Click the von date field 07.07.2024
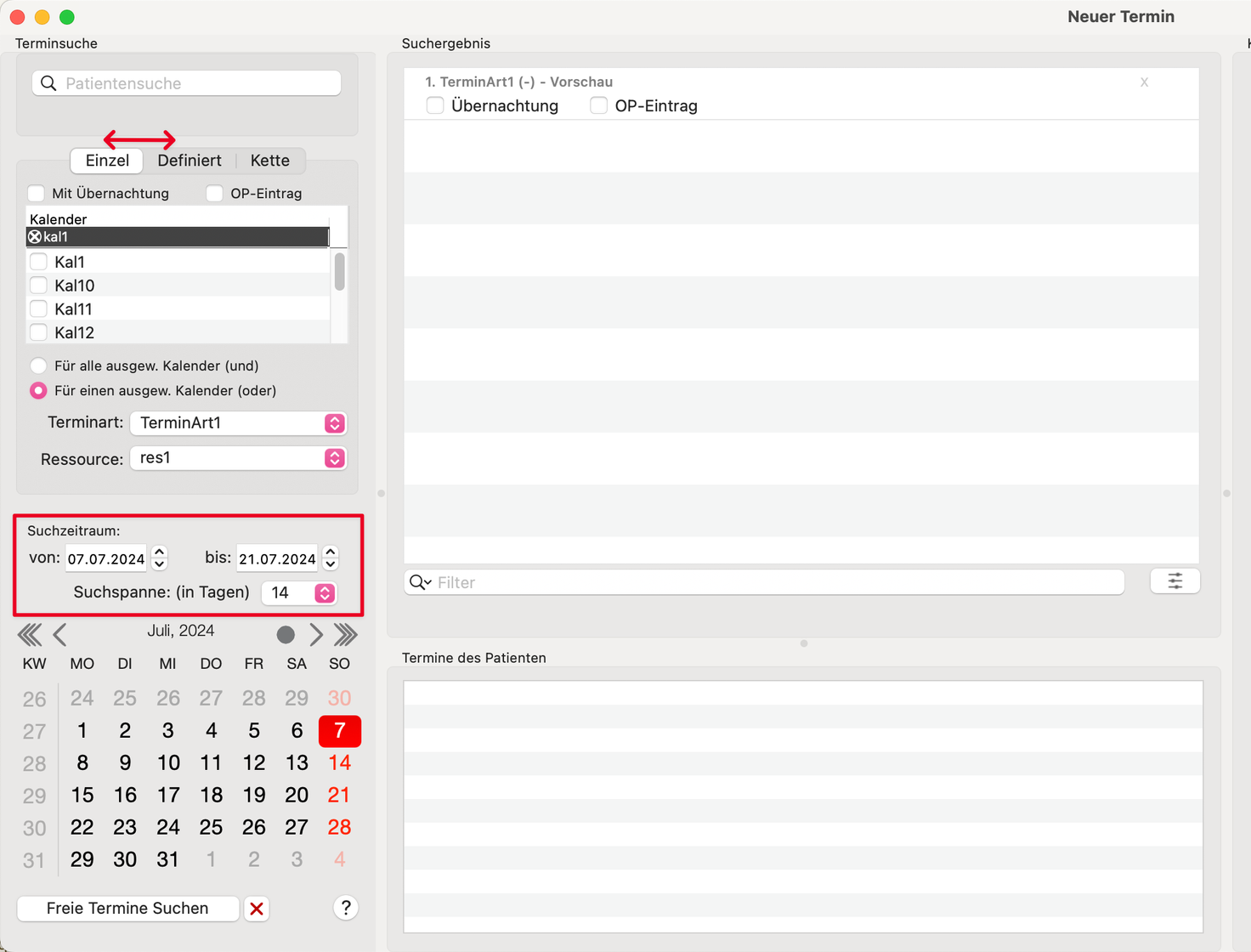Viewport: 1251px width, 952px height. [x=106, y=558]
